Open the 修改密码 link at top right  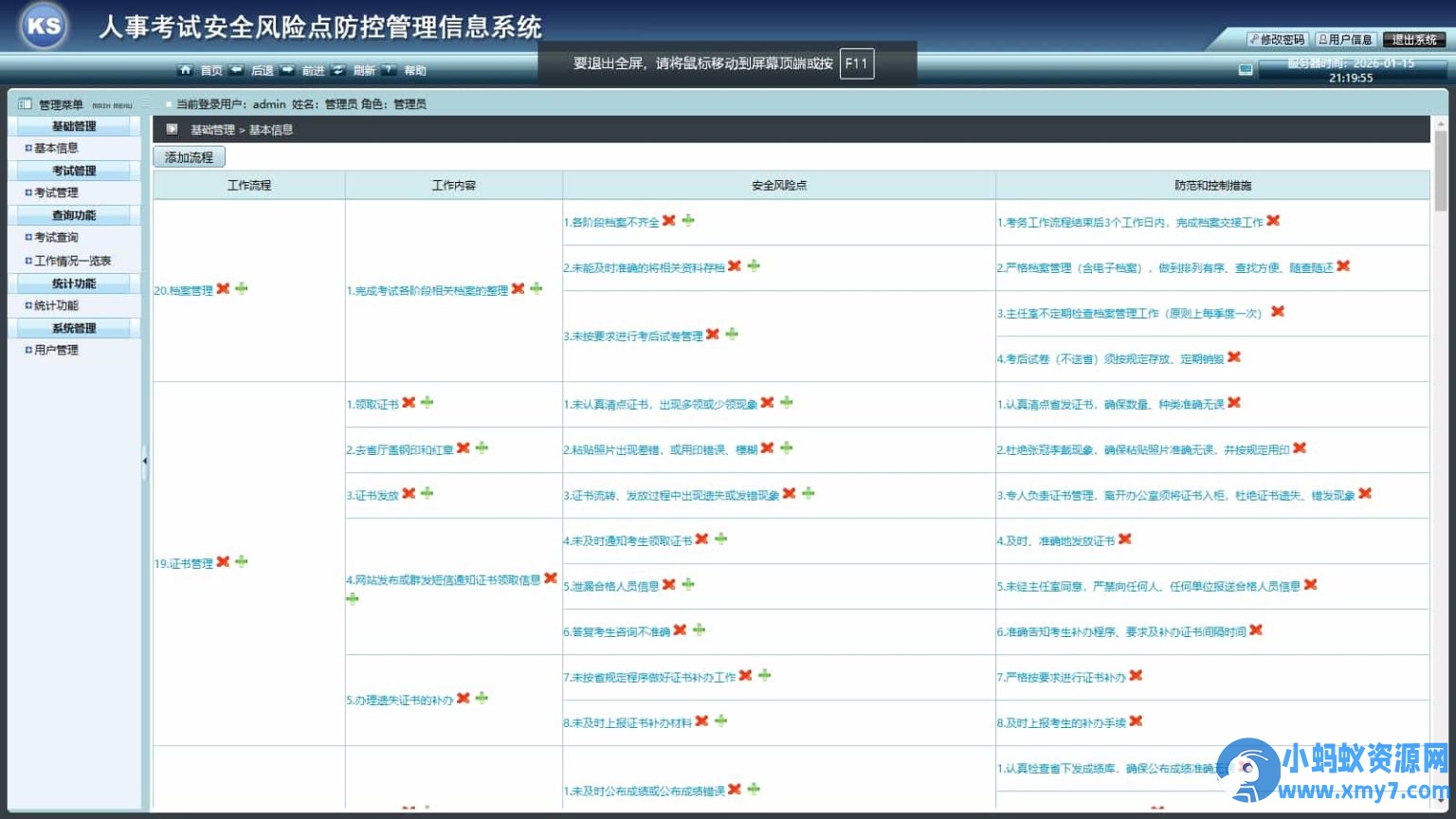(x=1277, y=40)
